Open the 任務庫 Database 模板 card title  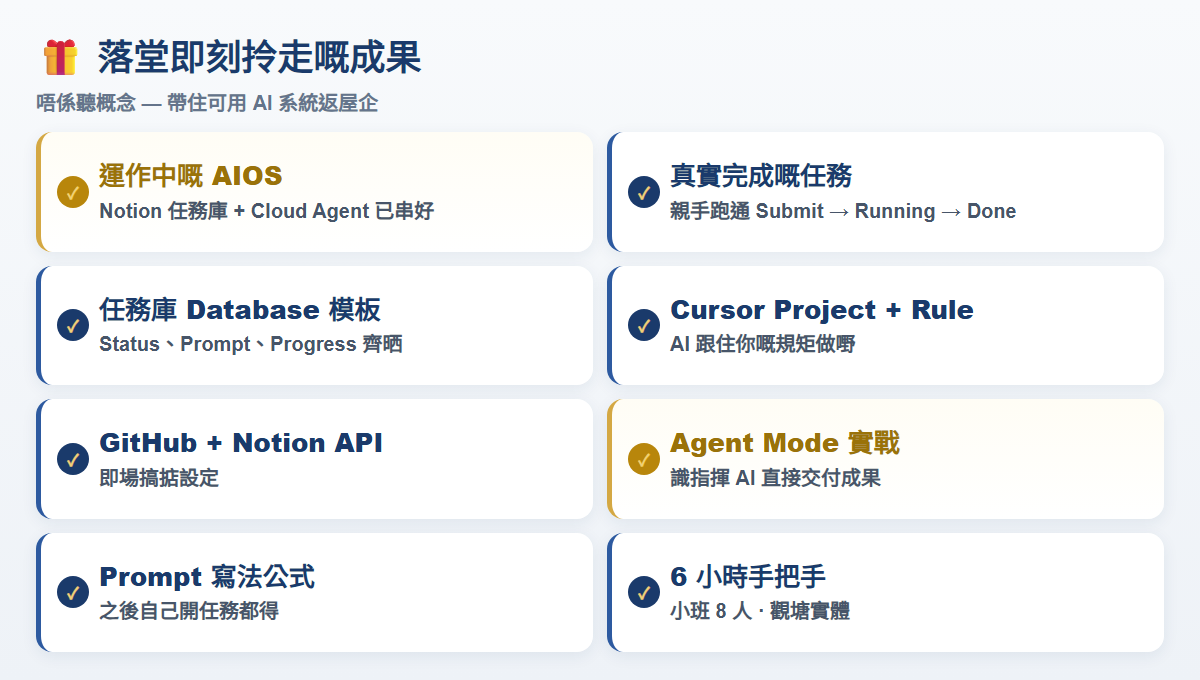(x=240, y=309)
